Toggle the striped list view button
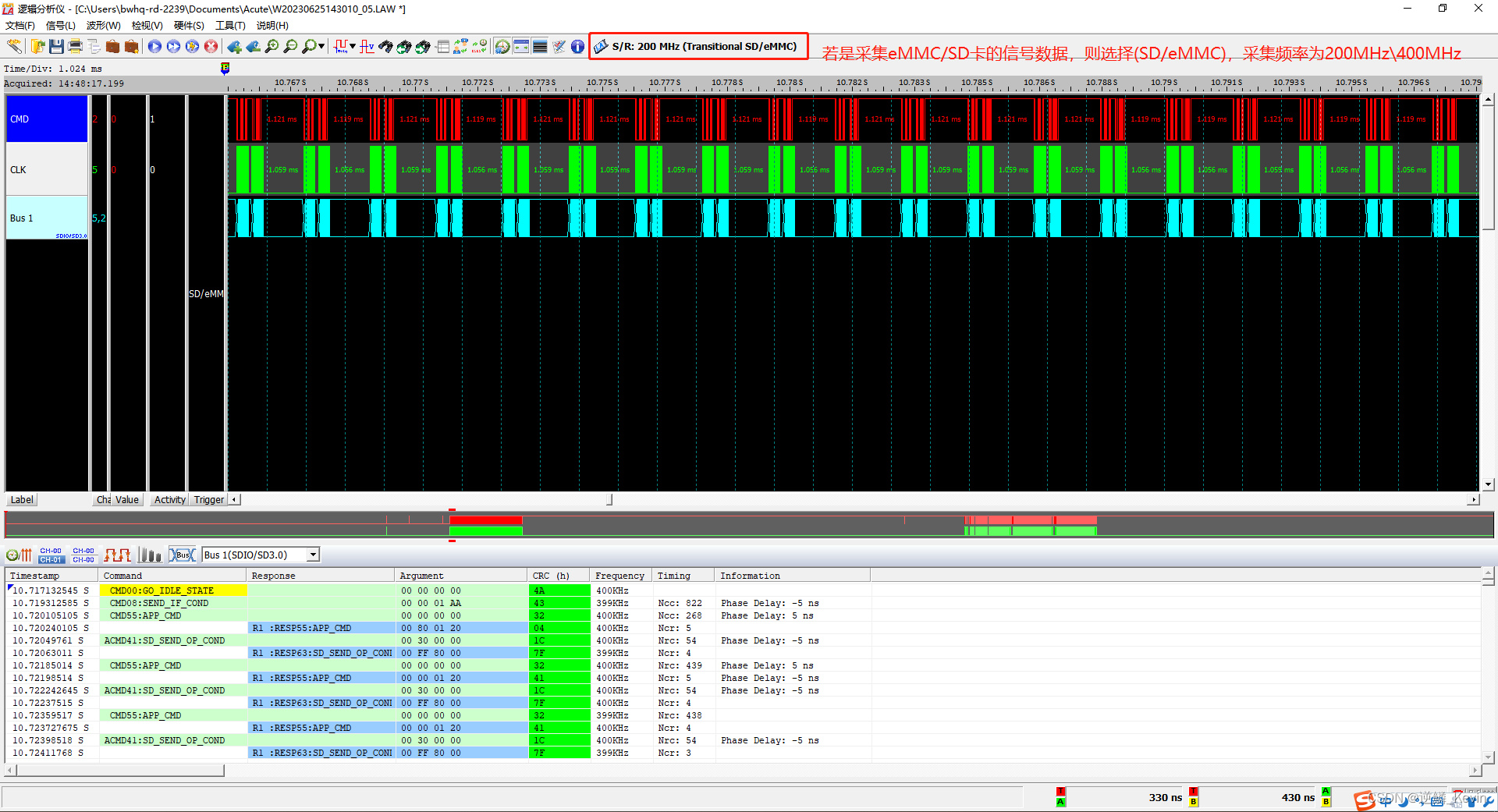1498x812 pixels. (540, 47)
